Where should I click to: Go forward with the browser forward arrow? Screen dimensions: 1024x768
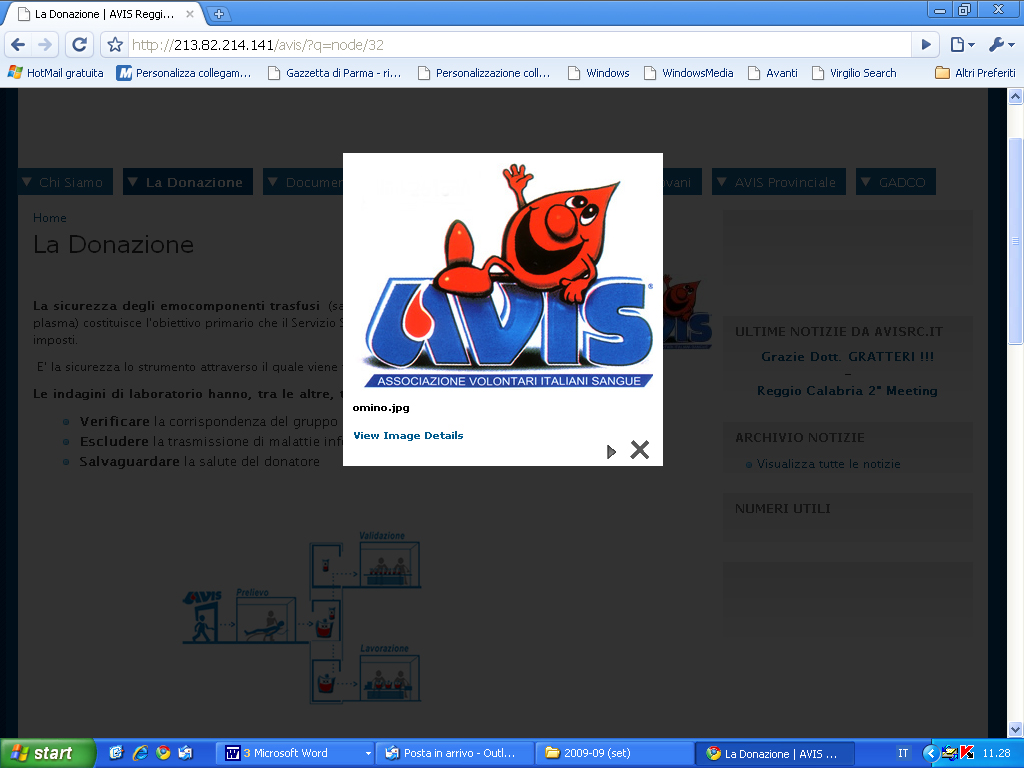(45, 45)
